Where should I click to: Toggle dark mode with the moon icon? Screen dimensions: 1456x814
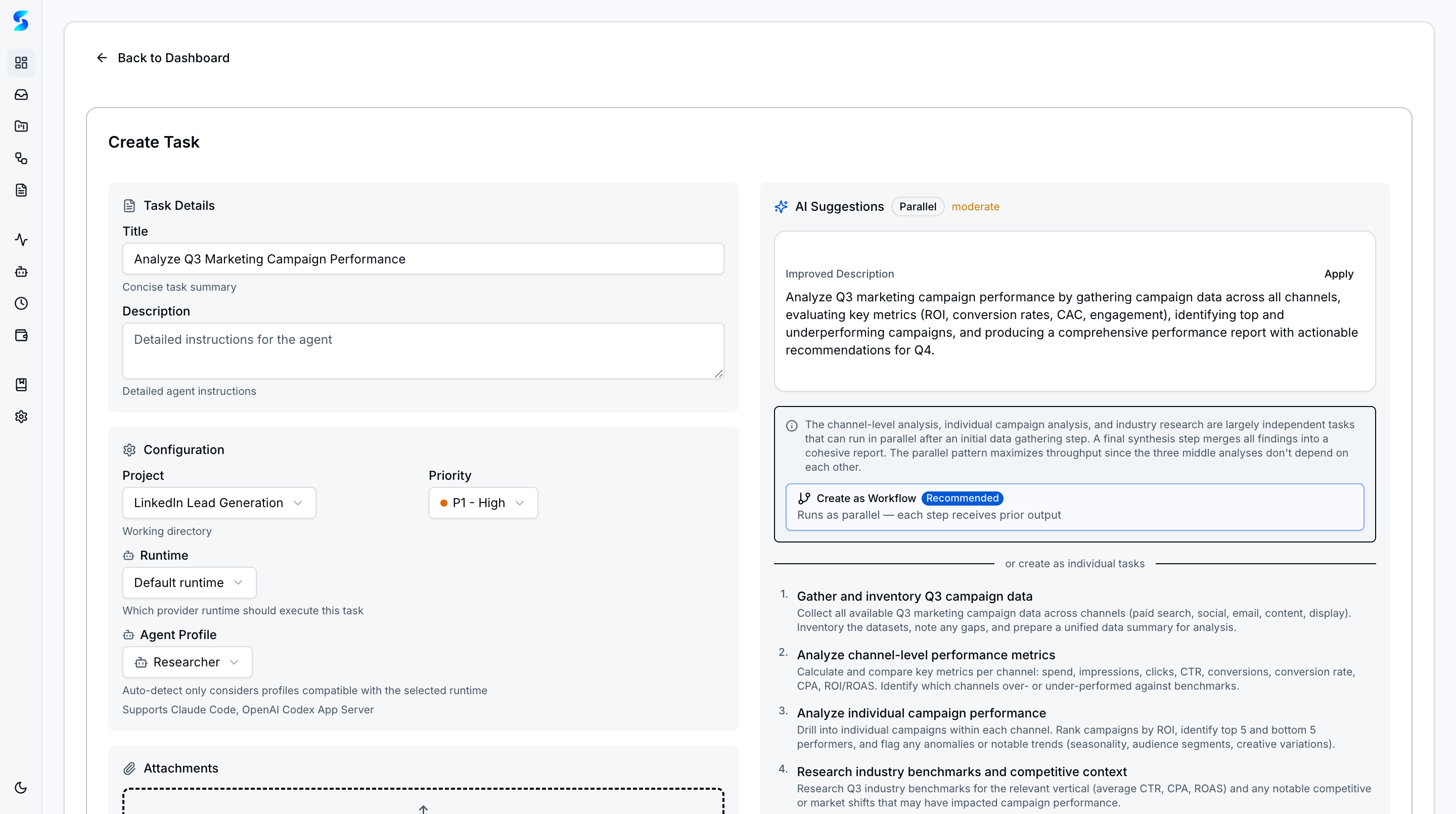pyautogui.click(x=21, y=787)
